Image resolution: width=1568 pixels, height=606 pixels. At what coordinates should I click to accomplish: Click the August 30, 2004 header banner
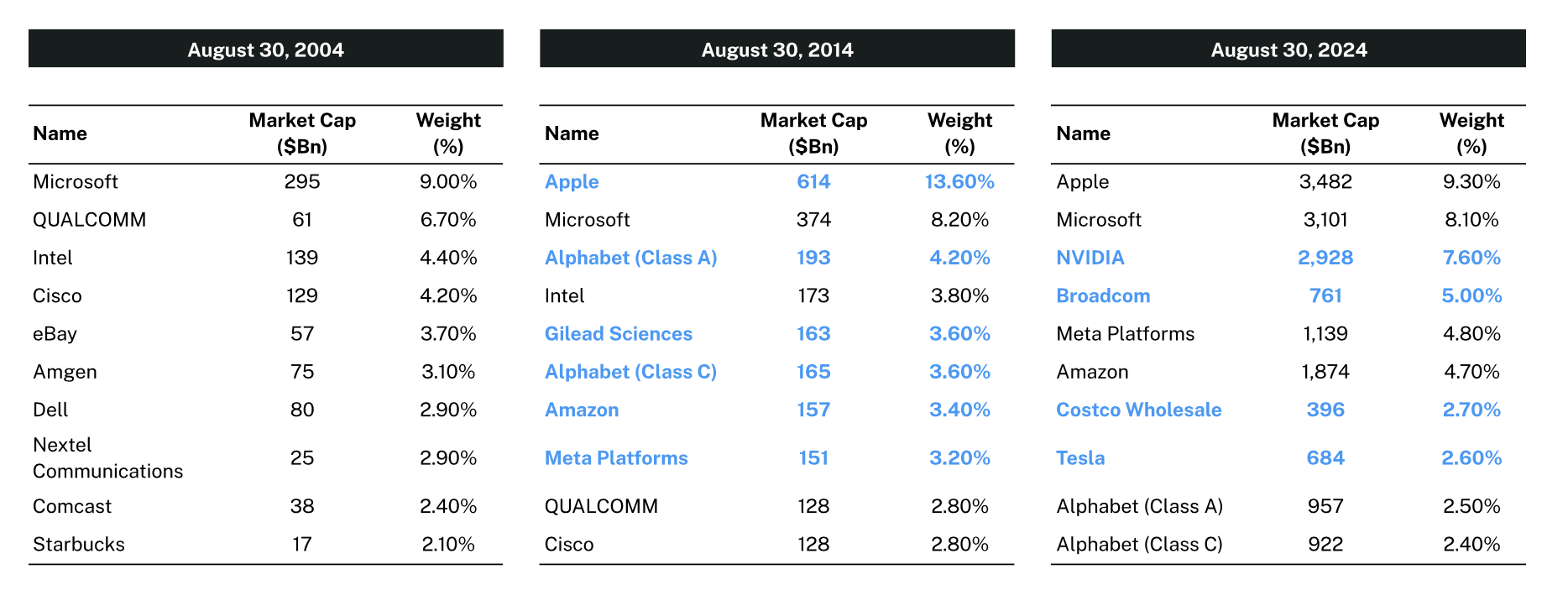265,50
